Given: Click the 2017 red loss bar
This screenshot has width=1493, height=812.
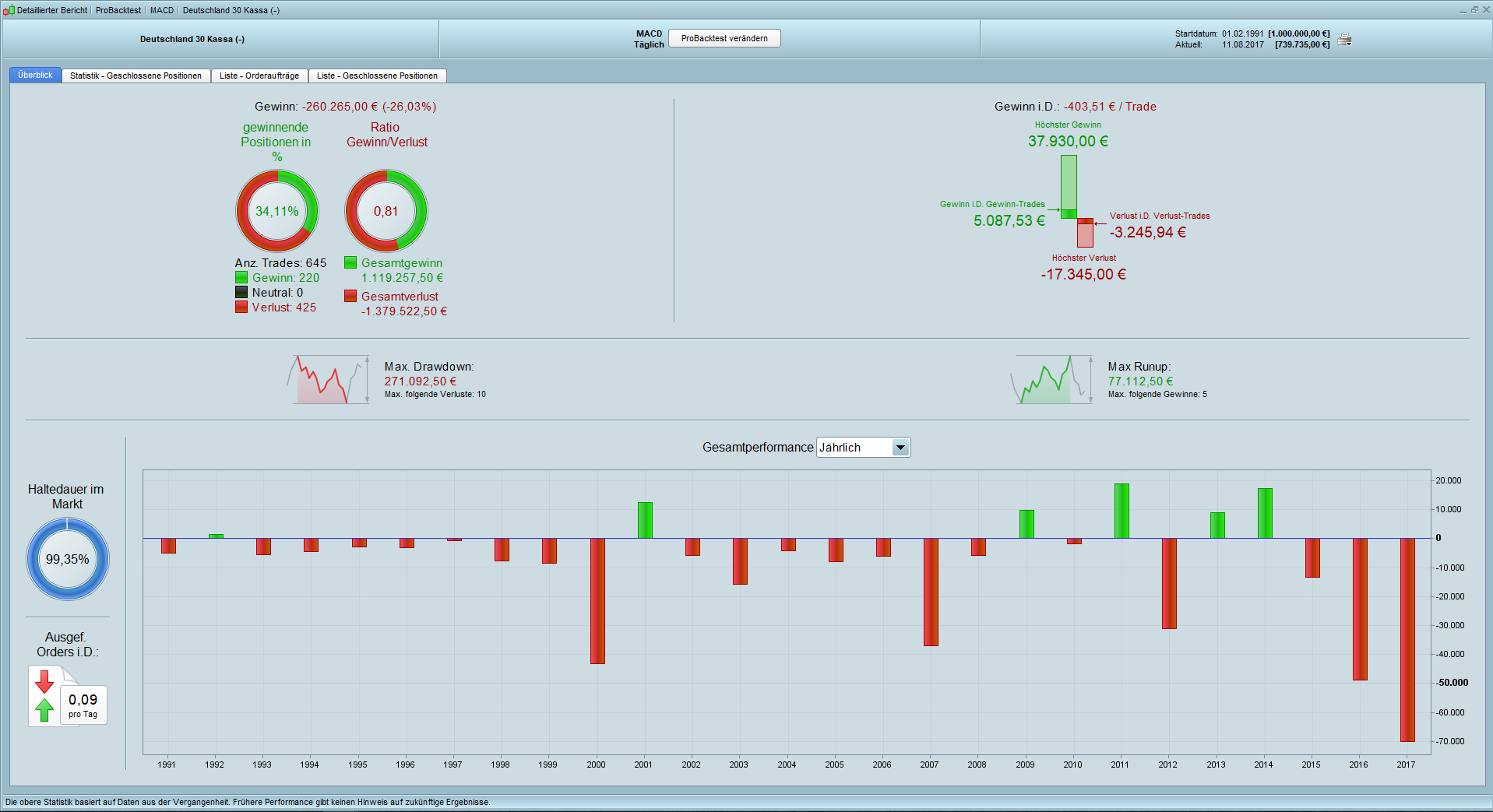Looking at the screenshot, I should 1407,639.
